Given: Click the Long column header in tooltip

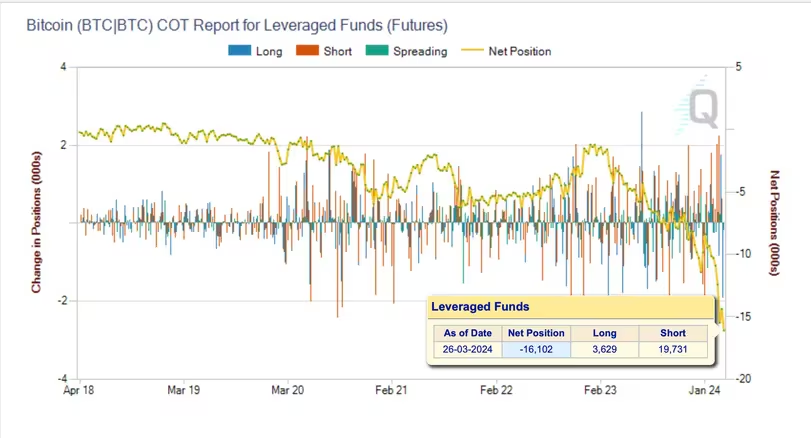Looking at the screenshot, I should pos(605,333).
